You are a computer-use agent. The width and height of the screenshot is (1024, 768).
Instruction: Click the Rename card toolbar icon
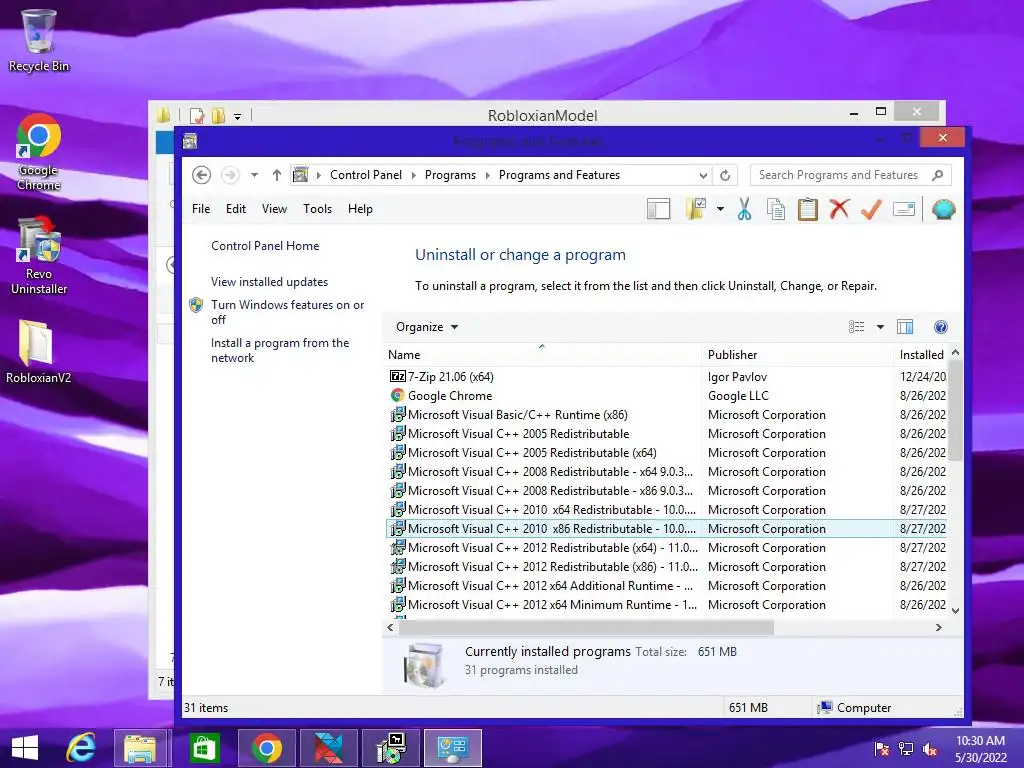click(x=904, y=209)
